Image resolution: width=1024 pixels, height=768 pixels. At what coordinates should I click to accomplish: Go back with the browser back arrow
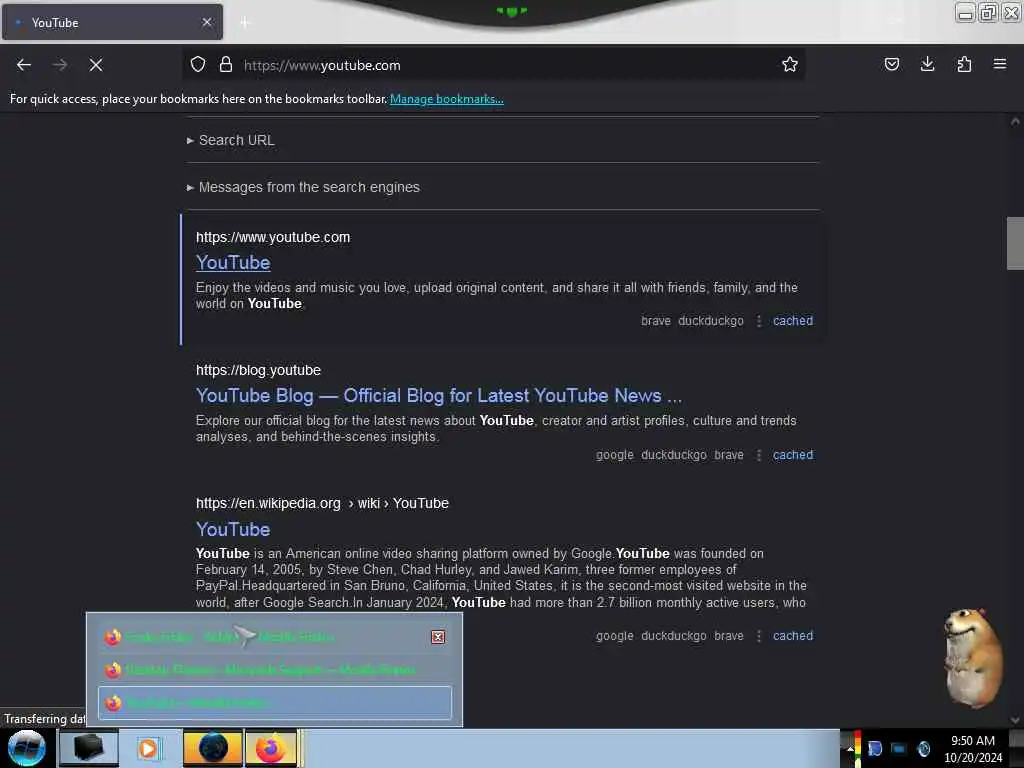pos(24,65)
